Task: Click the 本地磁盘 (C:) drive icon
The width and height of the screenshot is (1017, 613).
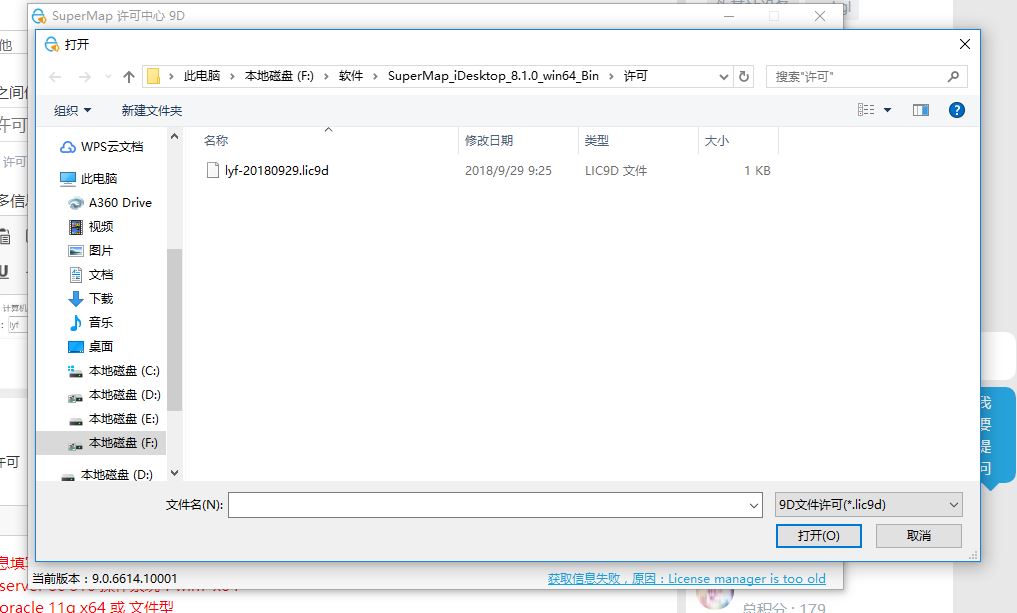Action: click(x=76, y=371)
